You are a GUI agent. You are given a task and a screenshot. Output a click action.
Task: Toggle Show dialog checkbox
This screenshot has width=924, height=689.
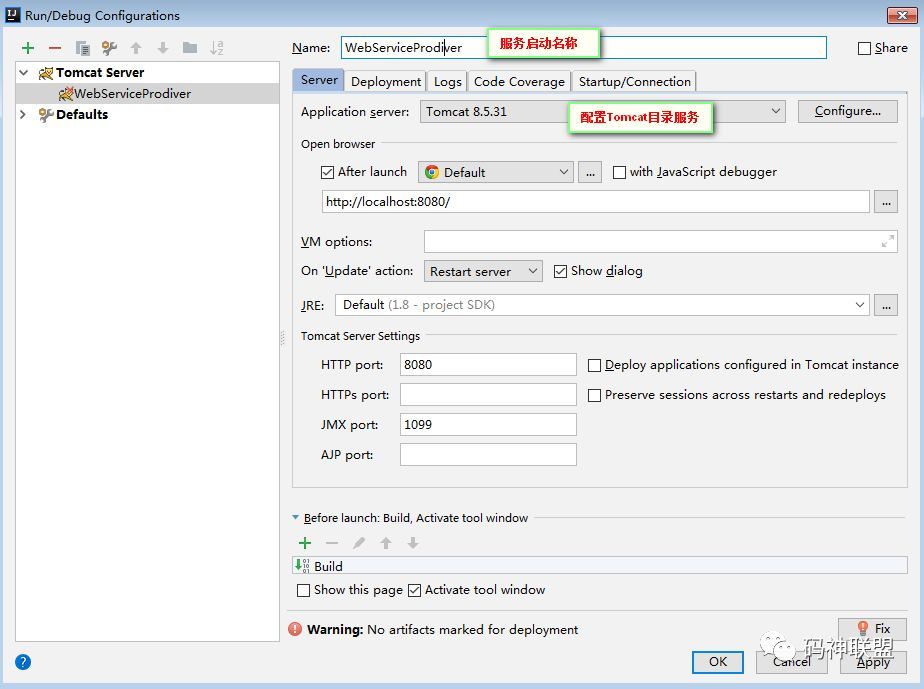(x=560, y=271)
